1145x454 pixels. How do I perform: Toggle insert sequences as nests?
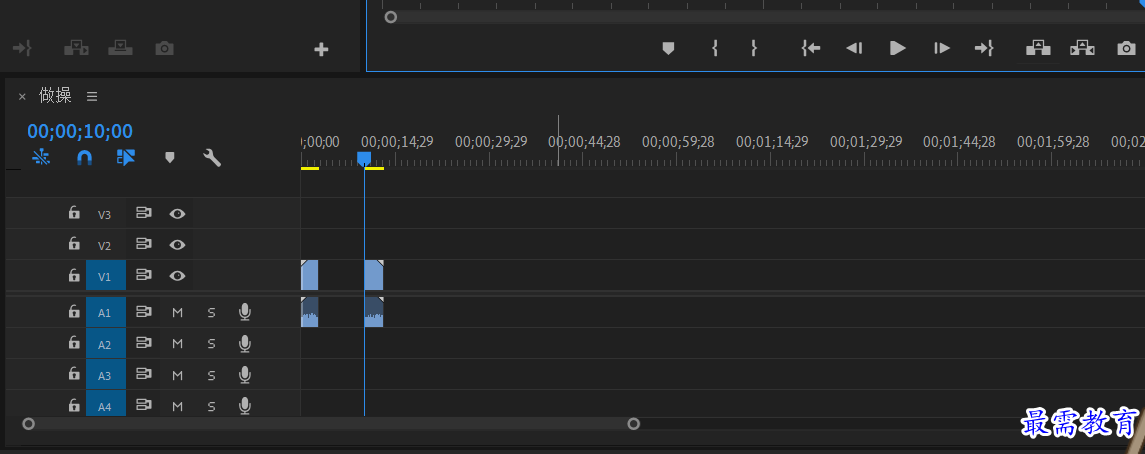click(42, 158)
